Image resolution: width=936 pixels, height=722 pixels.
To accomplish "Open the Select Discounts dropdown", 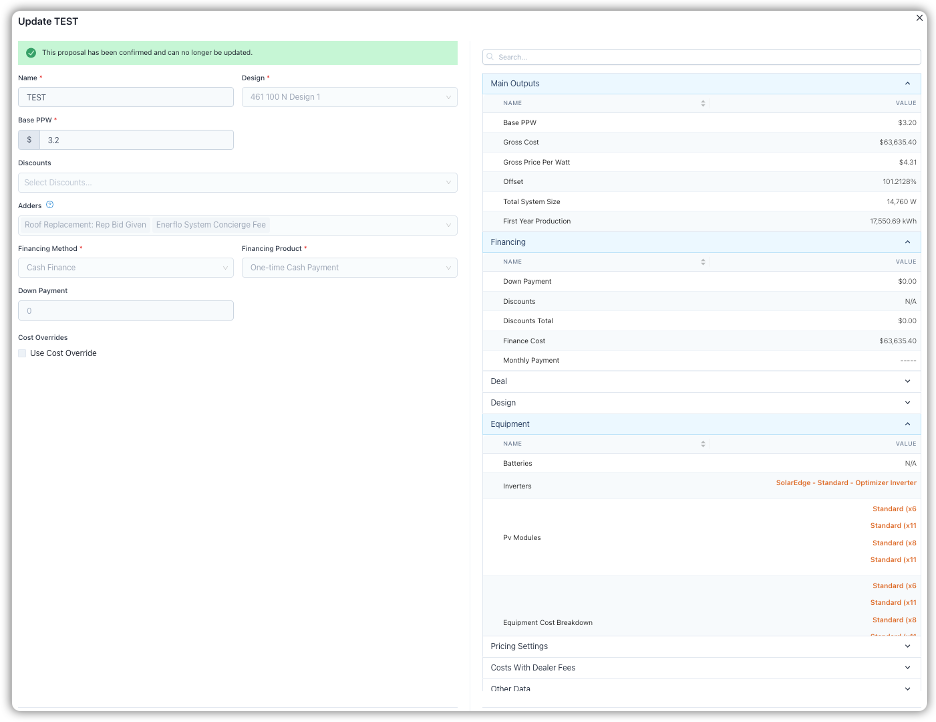I will (x=237, y=182).
